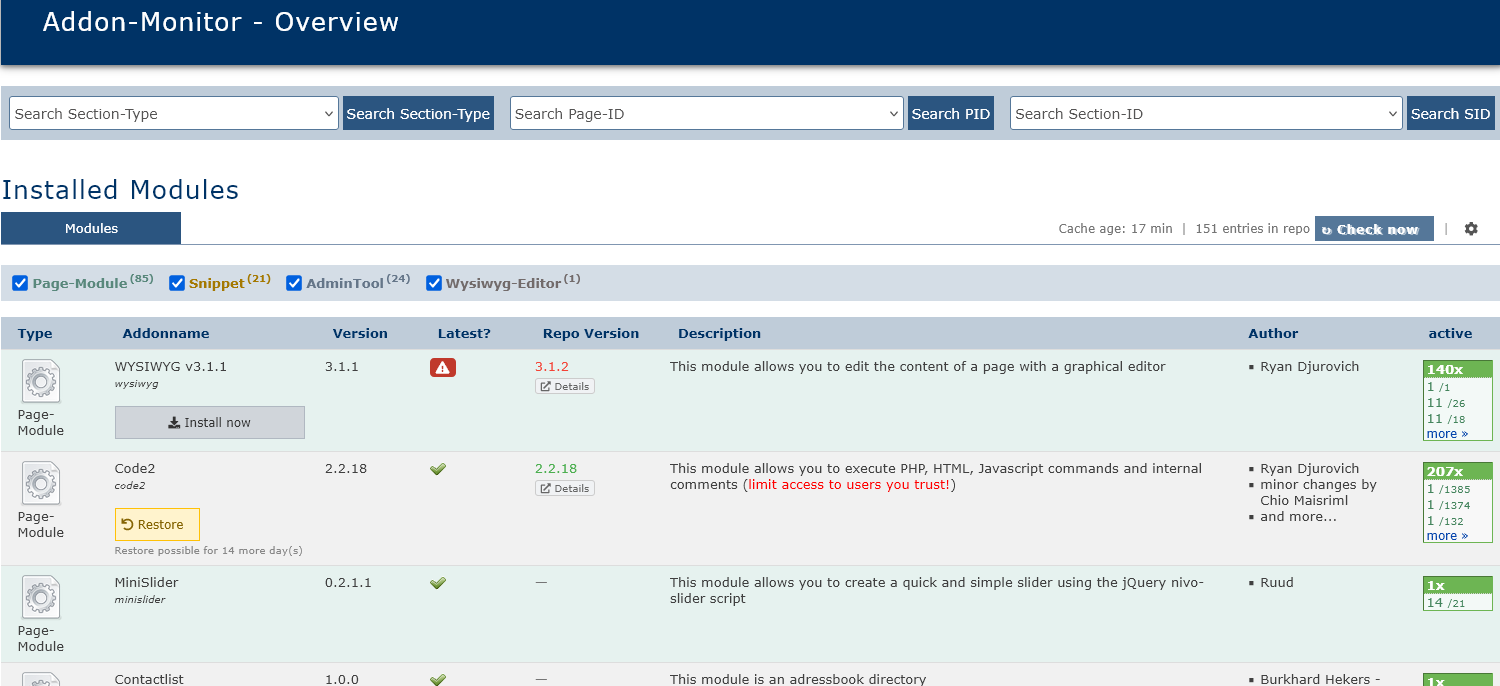Image resolution: width=1500 pixels, height=686 pixels.
Task: Click the green checkmark in MiniSlider row
Action: point(437,583)
